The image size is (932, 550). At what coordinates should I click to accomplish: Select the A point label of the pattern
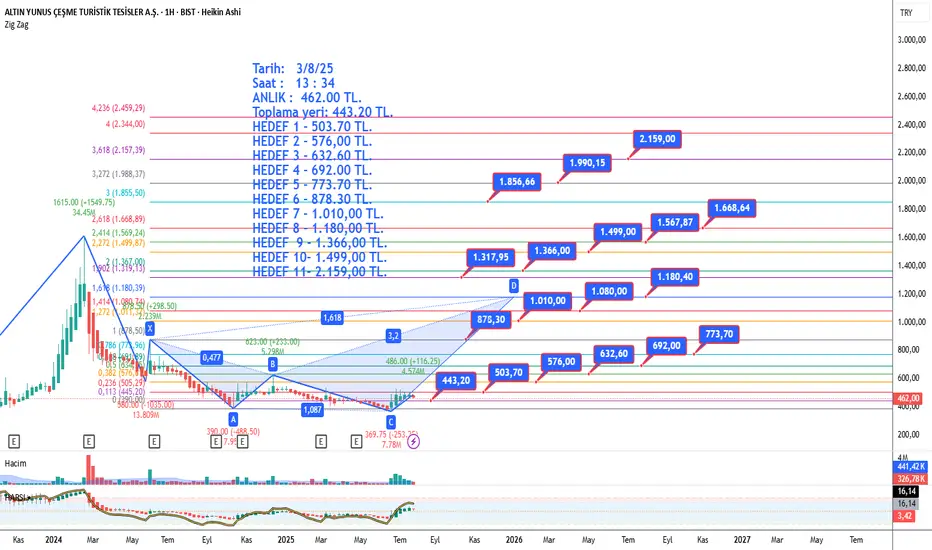pos(233,419)
